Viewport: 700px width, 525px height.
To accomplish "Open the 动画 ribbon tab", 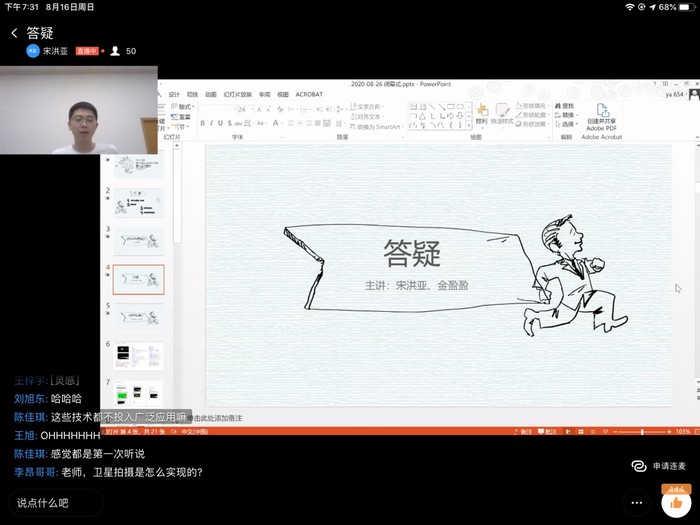I will coord(211,95).
